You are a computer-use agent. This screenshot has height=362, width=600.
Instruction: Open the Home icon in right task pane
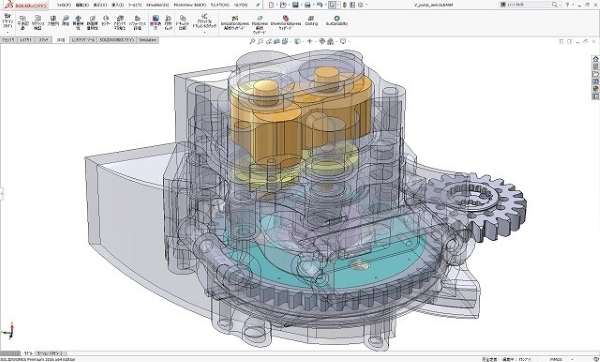click(x=595, y=59)
